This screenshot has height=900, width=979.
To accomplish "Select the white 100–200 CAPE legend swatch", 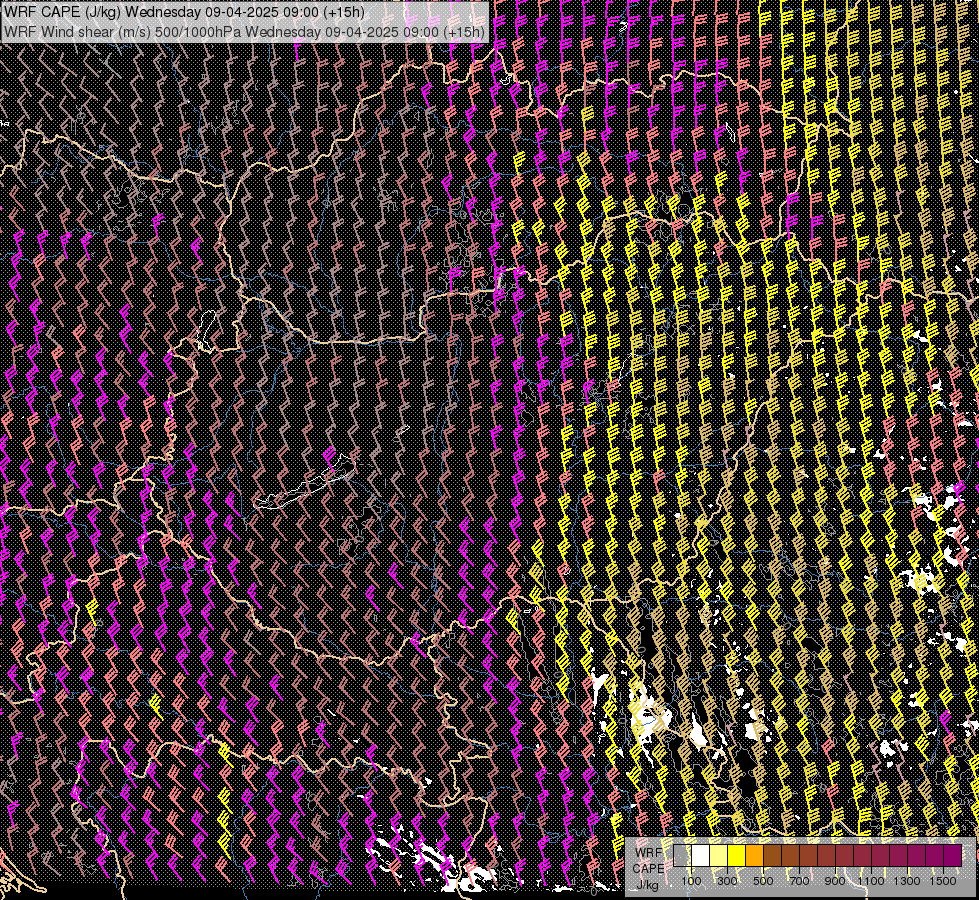I will pos(701,856).
